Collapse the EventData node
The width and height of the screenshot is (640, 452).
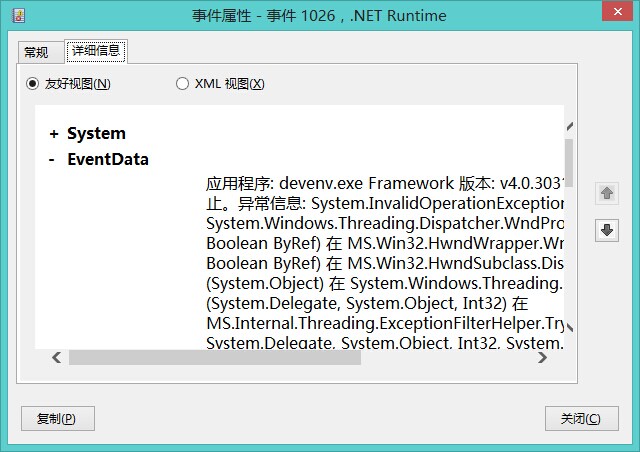pyautogui.click(x=52, y=160)
